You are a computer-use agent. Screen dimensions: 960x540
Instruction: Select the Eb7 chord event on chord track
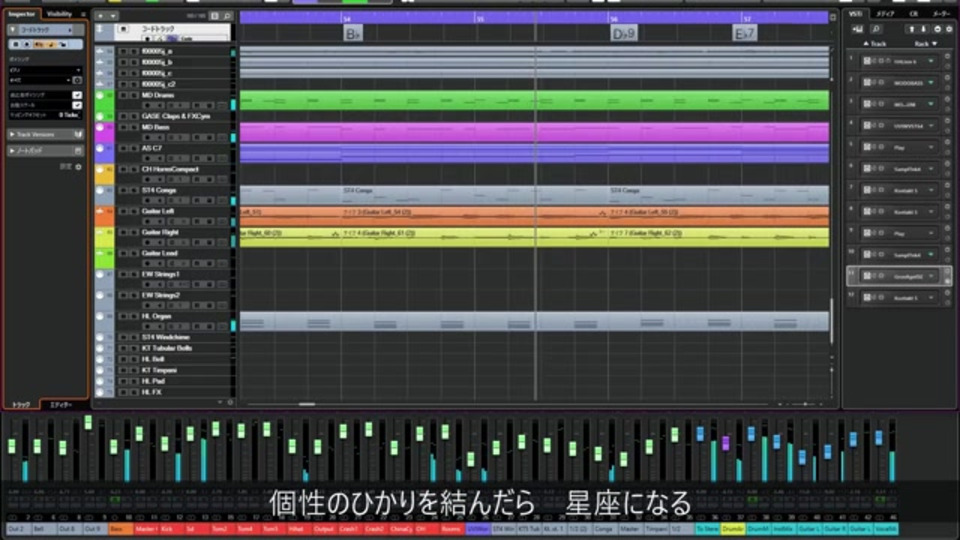(744, 33)
